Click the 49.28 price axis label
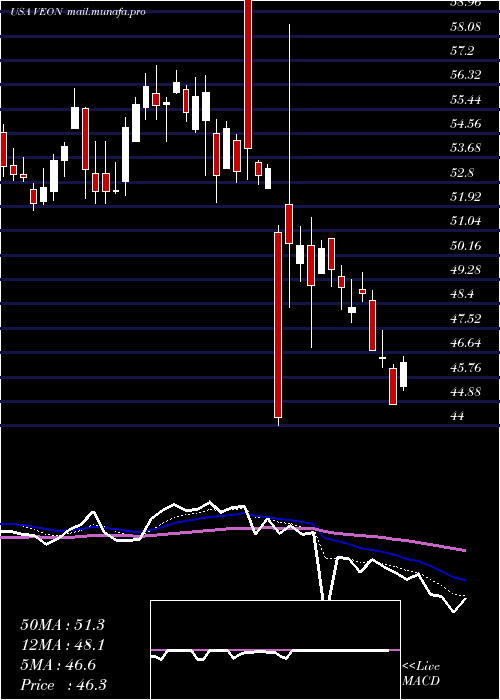 466,270
